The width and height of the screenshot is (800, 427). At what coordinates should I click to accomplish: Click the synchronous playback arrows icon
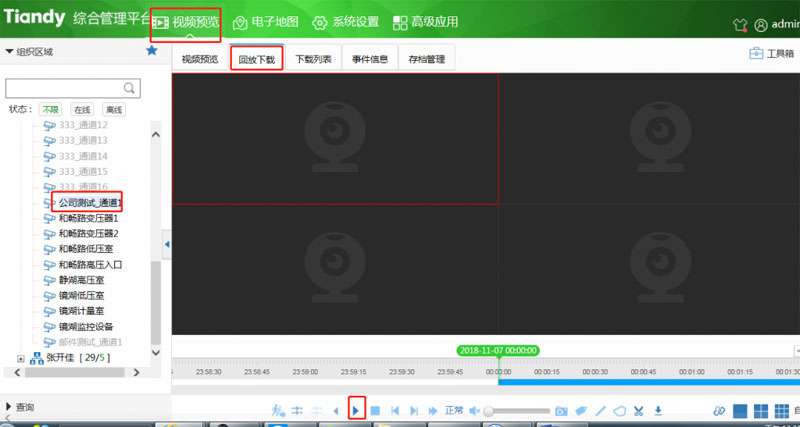coord(297,410)
